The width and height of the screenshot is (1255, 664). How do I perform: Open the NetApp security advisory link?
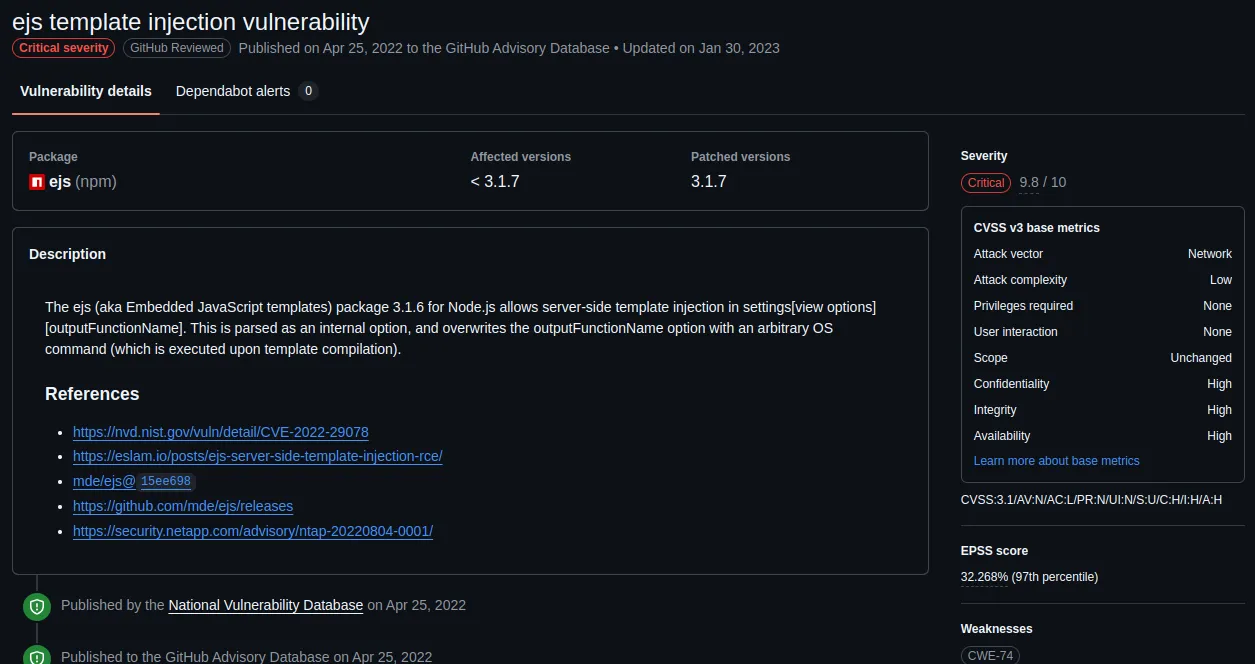tap(253, 531)
